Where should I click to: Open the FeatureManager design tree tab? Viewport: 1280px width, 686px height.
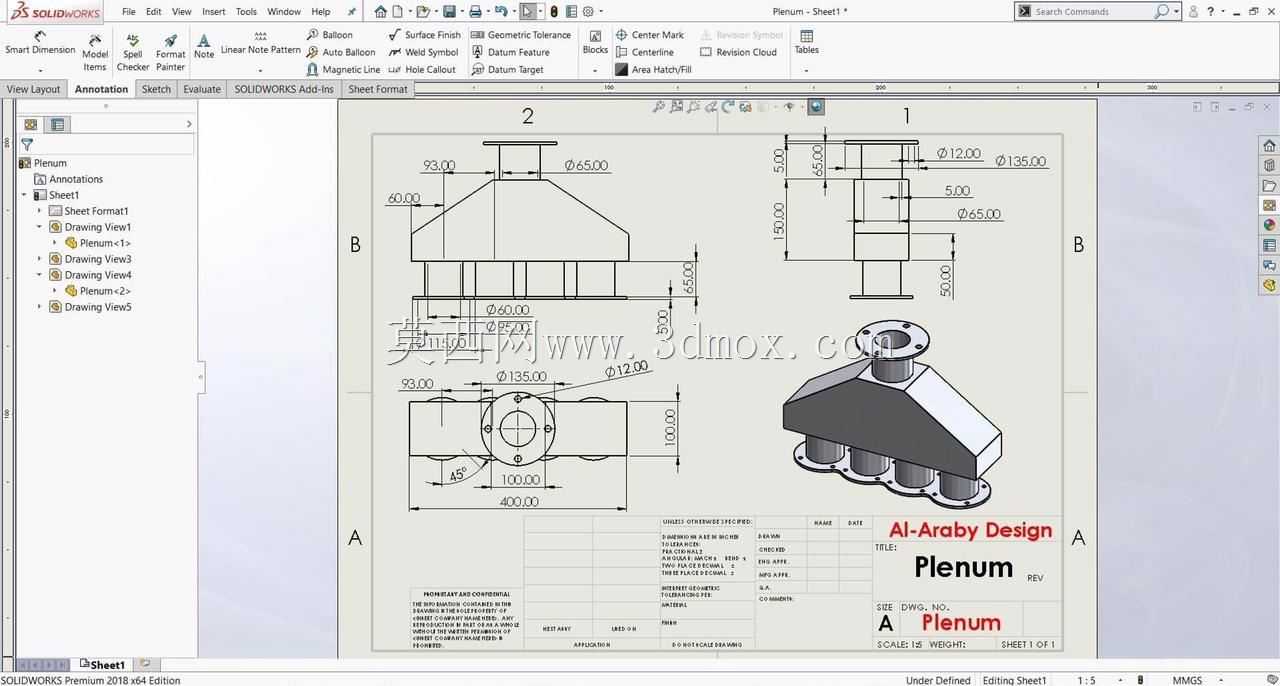tap(31, 124)
